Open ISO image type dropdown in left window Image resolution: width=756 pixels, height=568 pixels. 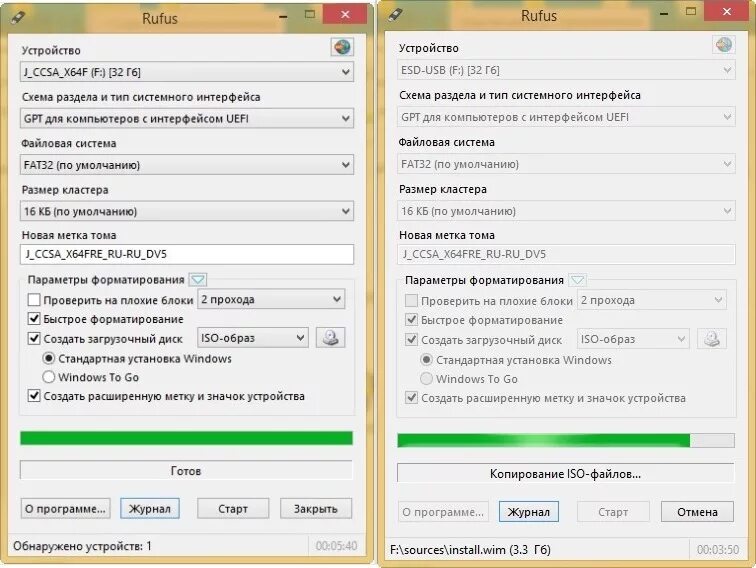point(252,338)
